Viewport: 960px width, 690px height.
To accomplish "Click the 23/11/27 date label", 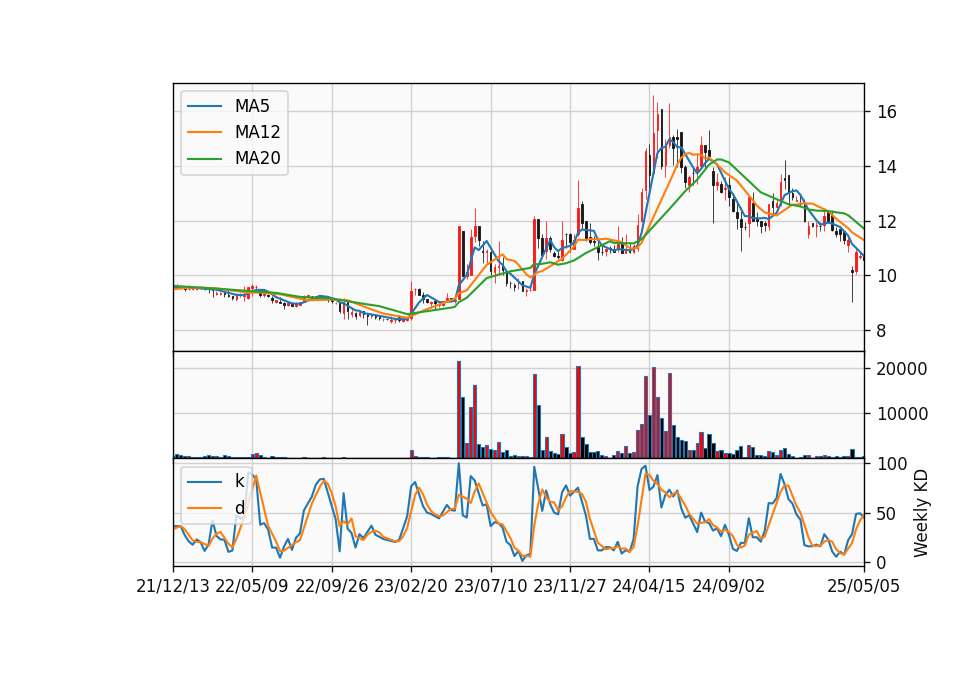I will pyautogui.click(x=570, y=586).
